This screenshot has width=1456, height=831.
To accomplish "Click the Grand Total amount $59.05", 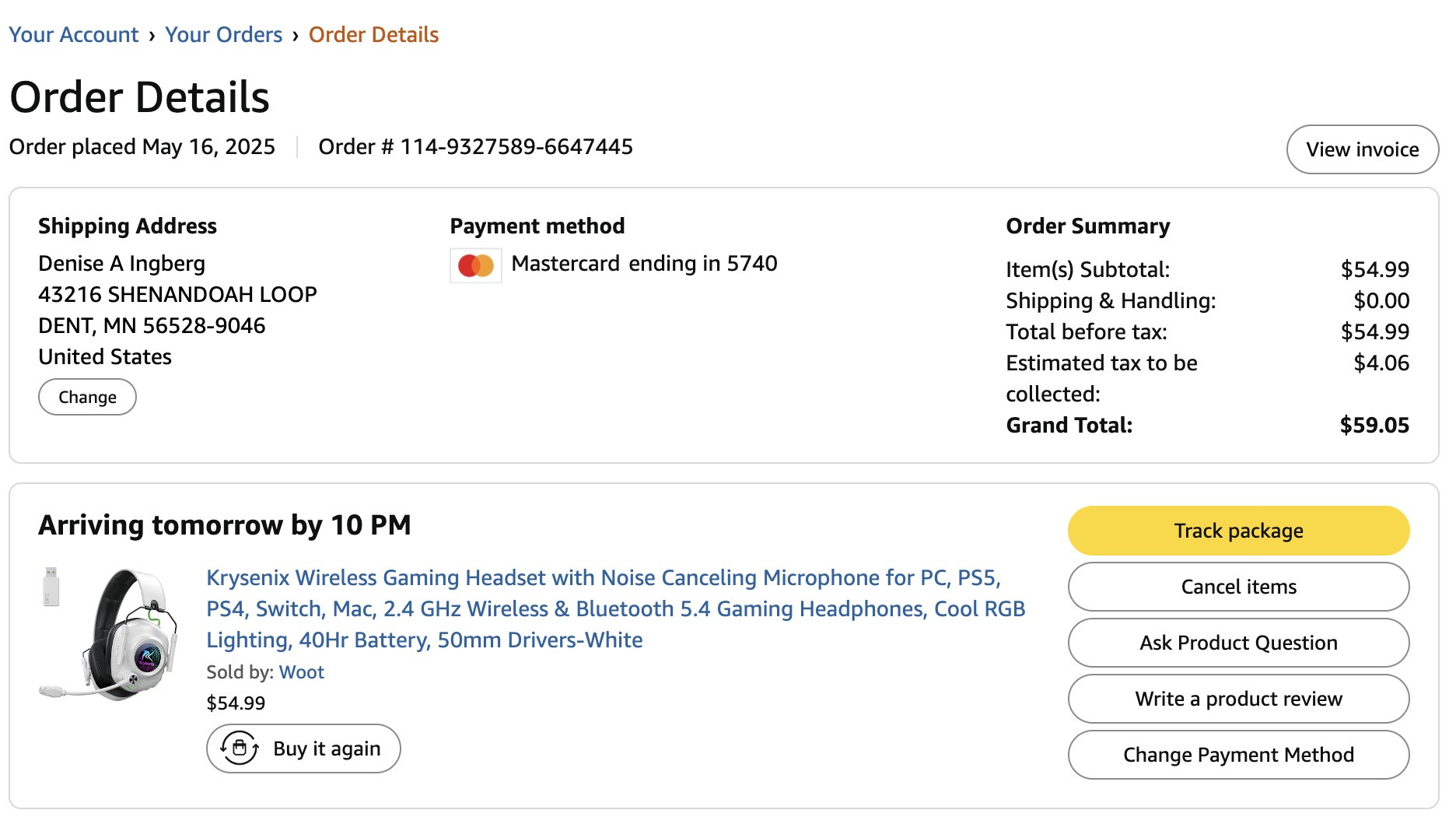I will [x=1374, y=425].
